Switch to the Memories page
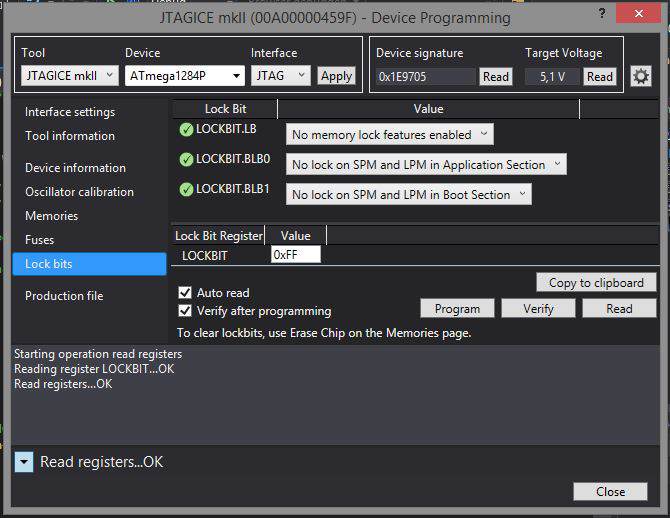Viewport: 670px width, 518px height. (52, 216)
